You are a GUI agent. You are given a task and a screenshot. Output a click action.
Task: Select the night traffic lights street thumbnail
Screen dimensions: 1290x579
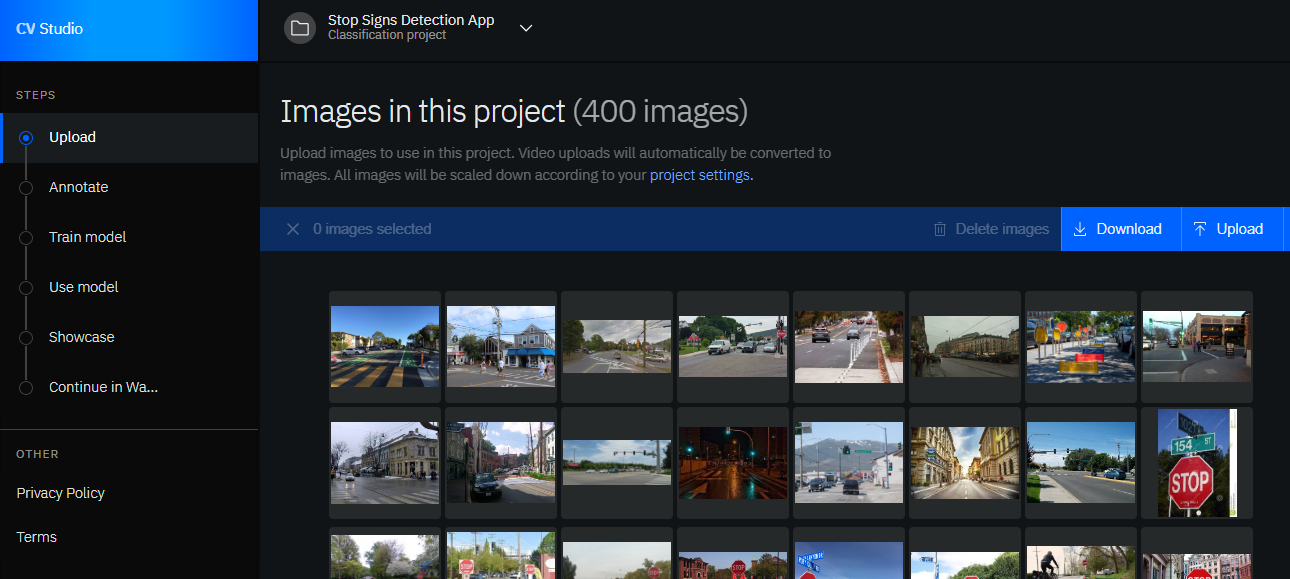pyautogui.click(x=732, y=462)
